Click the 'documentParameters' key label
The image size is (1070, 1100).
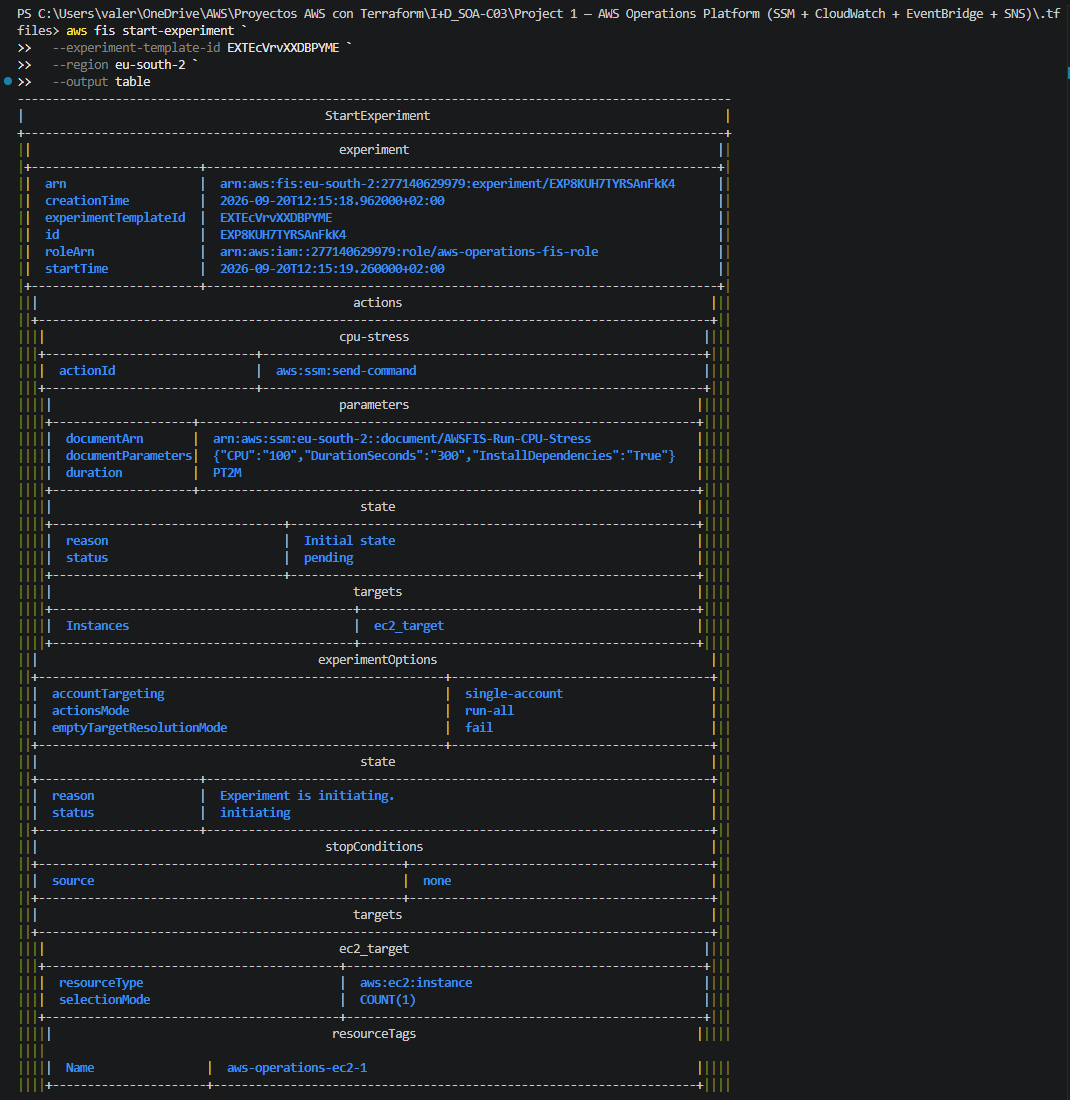tap(128, 455)
